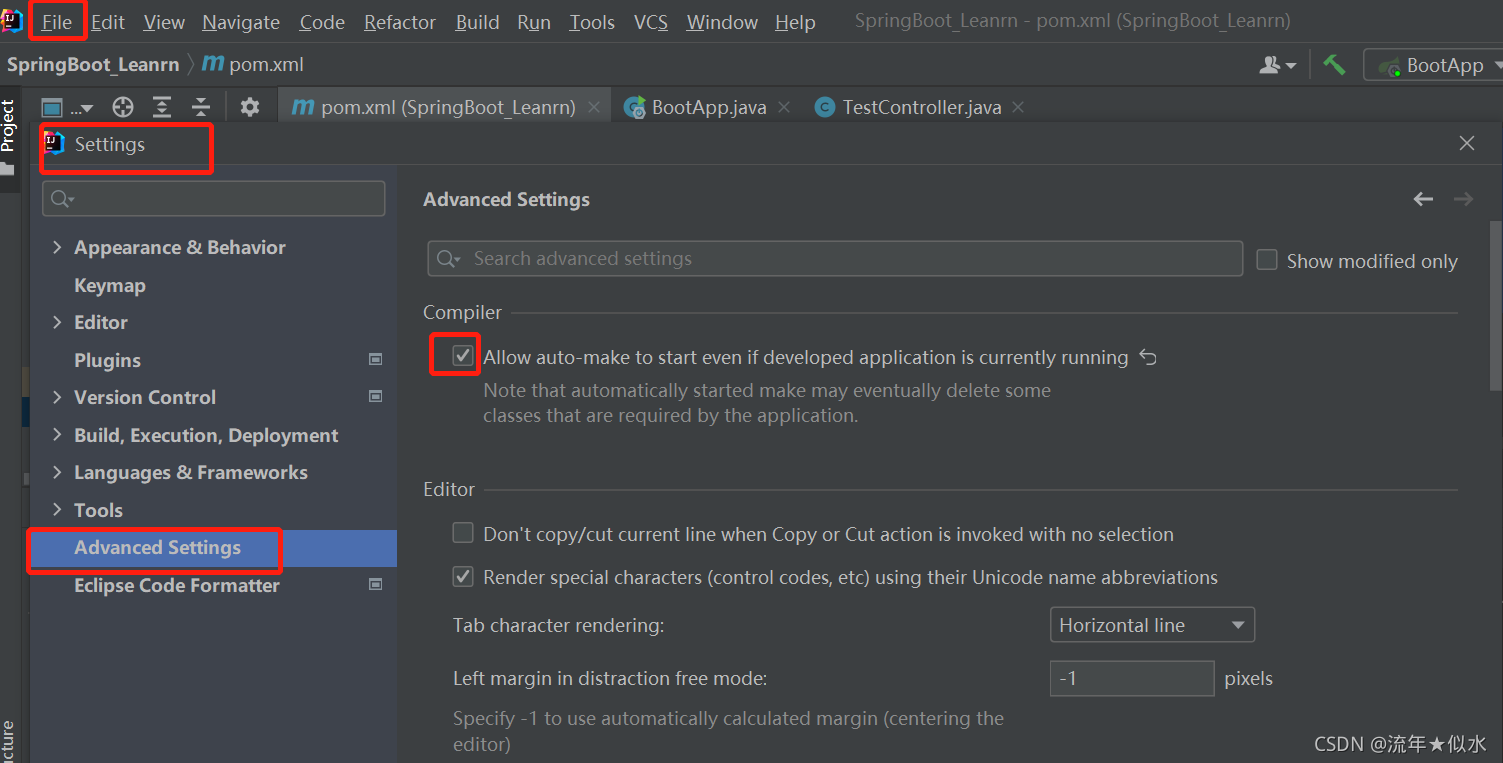The height and width of the screenshot is (763, 1503).
Task: Open BootApp run configuration dropdown
Action: tap(1435, 65)
